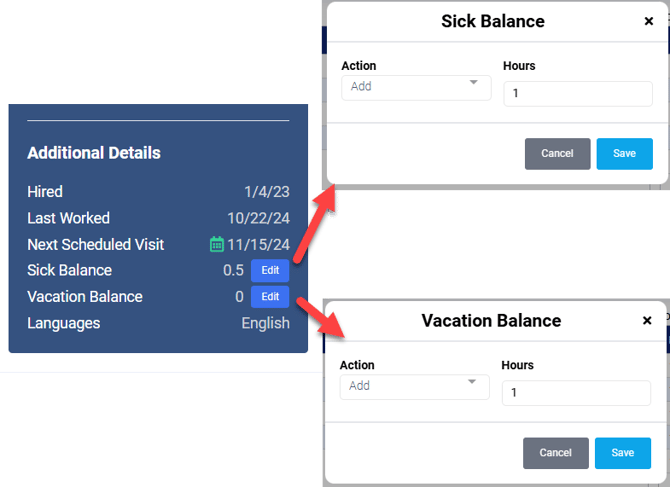Open the Action dropdown in Vacation Balance
The width and height of the screenshot is (670, 487).
tap(414, 386)
